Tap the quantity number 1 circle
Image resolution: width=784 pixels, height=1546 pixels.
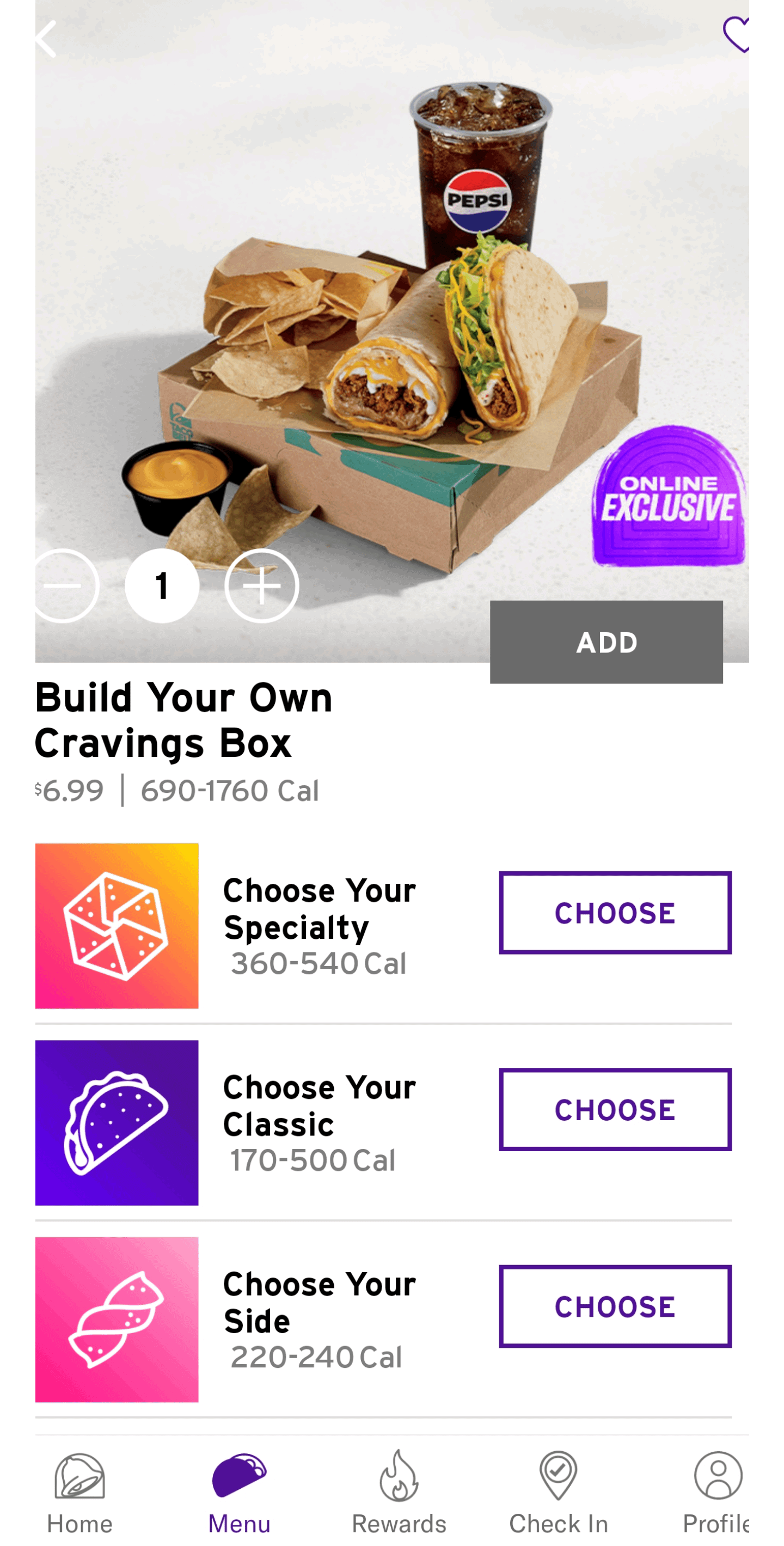pyautogui.click(x=162, y=586)
